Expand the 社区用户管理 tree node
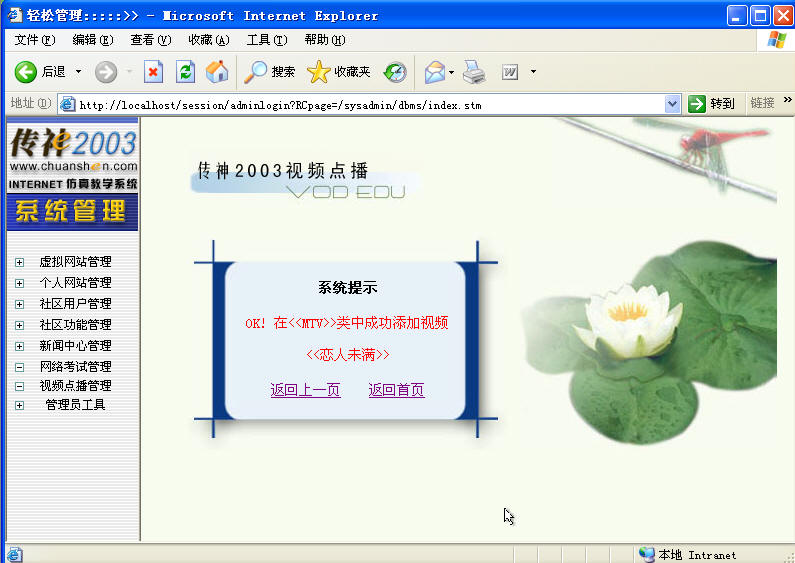Screen dimensions: 795x563 (19, 304)
